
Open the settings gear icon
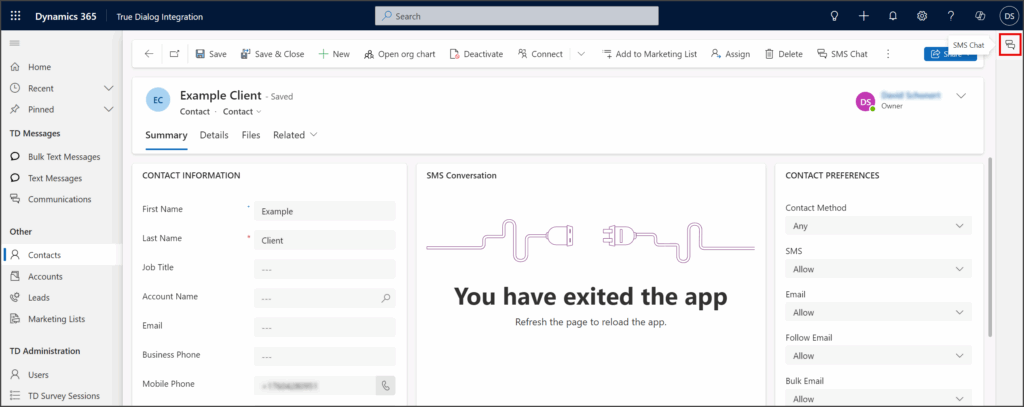pos(922,16)
